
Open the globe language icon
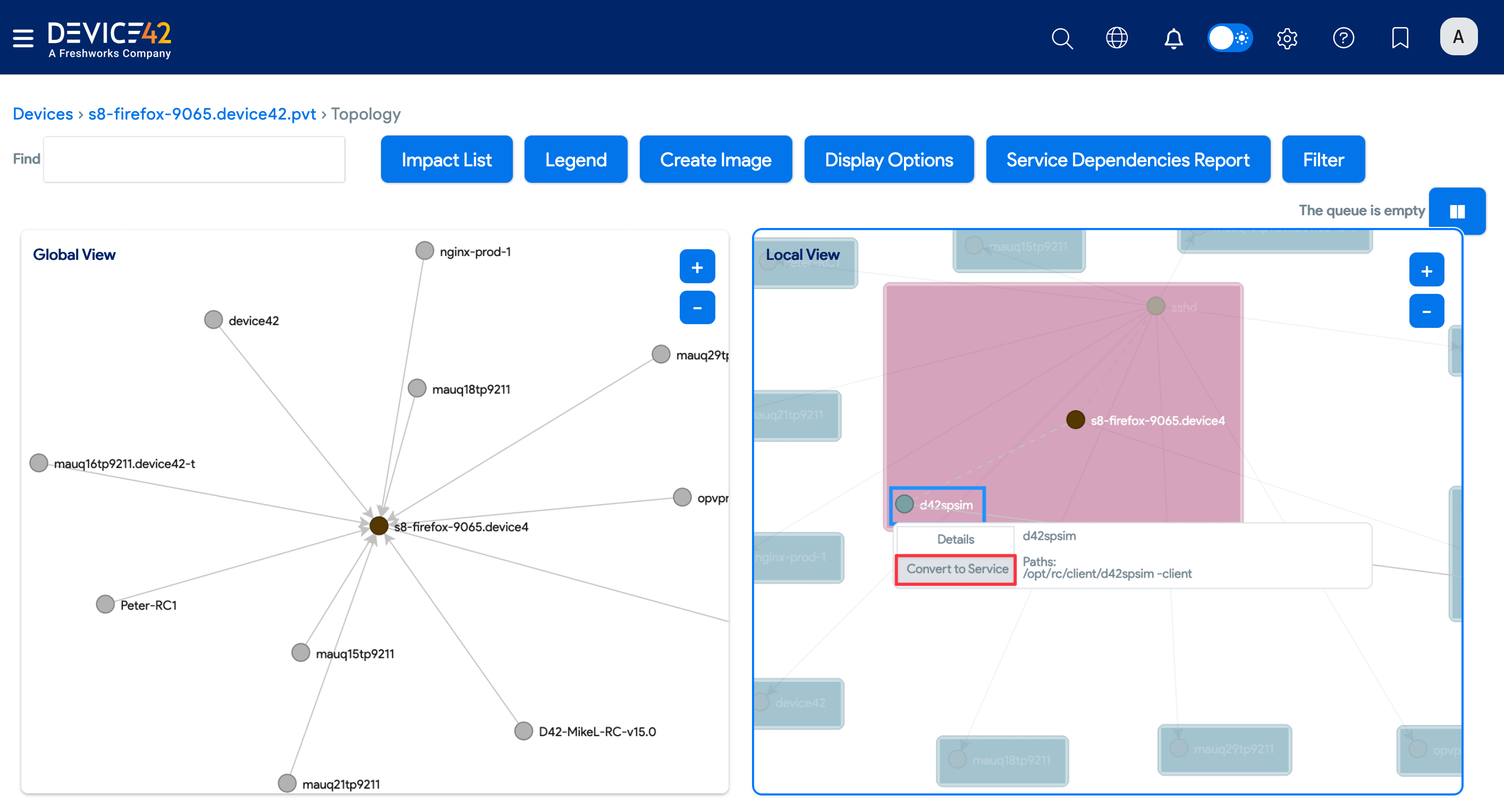click(1117, 39)
